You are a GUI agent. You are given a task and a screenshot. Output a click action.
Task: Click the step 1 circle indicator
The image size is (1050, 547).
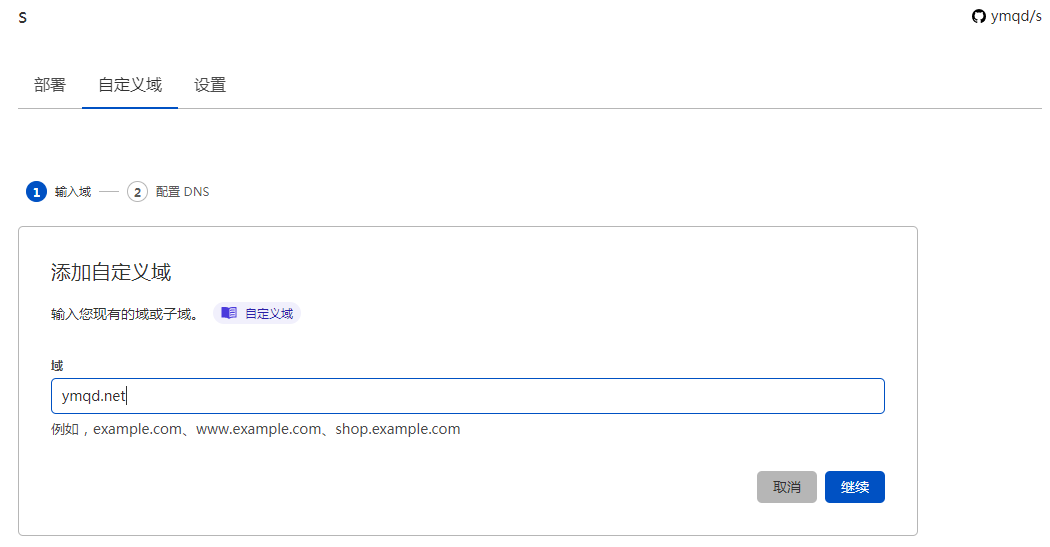coord(37,192)
